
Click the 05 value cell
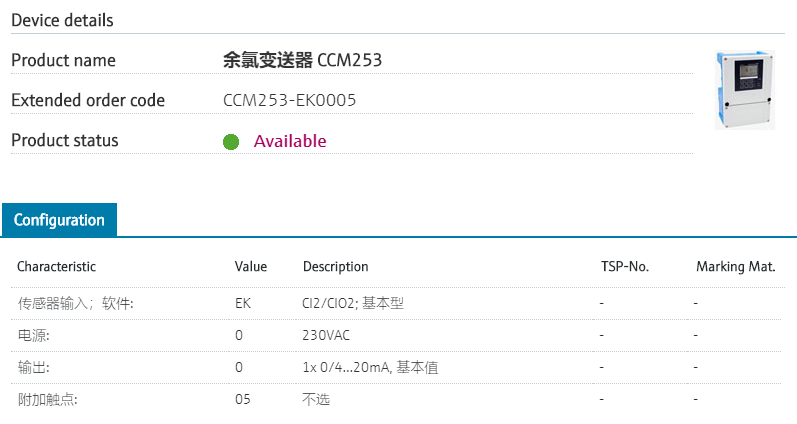(243, 400)
